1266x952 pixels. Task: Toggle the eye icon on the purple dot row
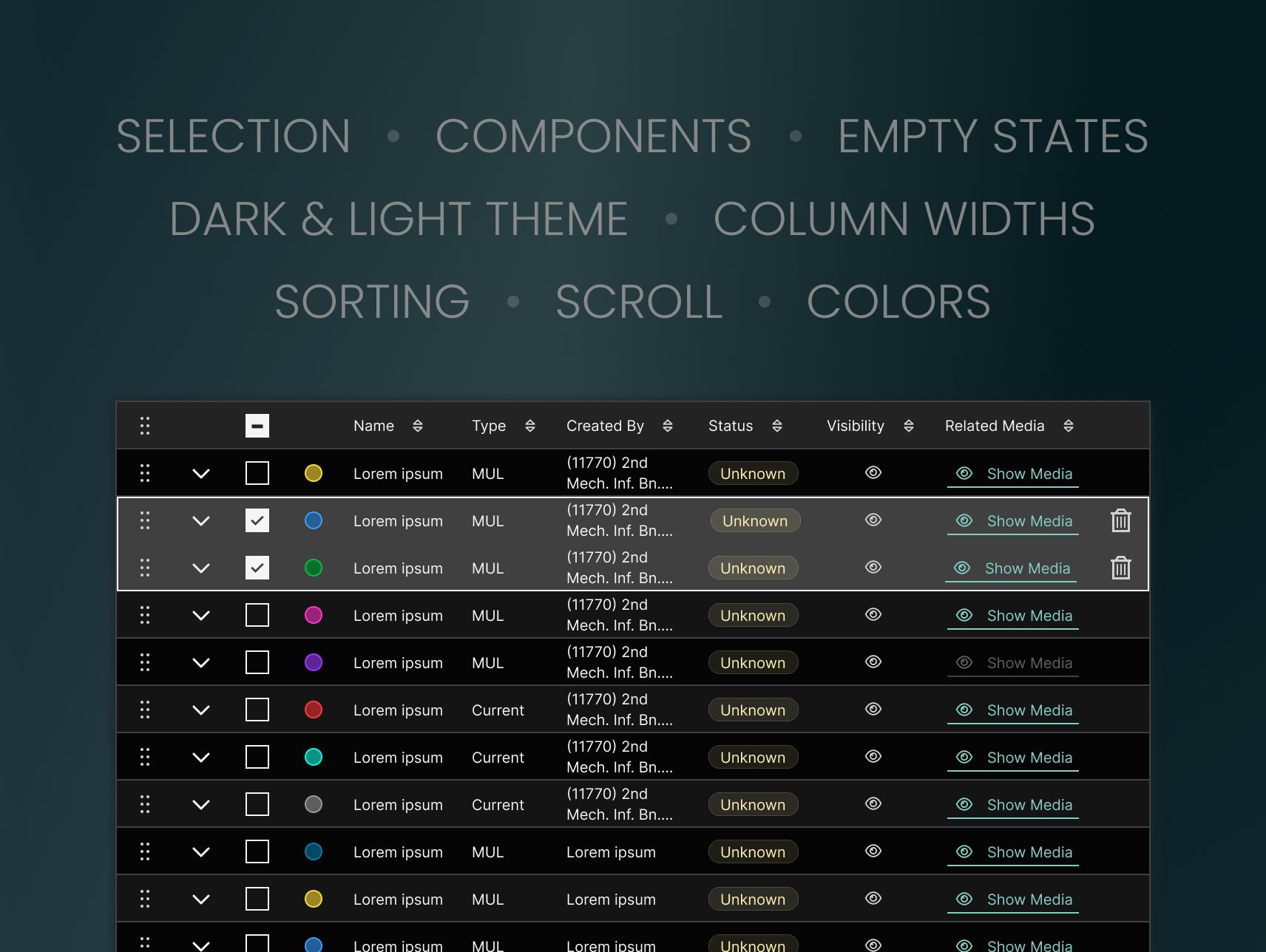pyautogui.click(x=873, y=662)
